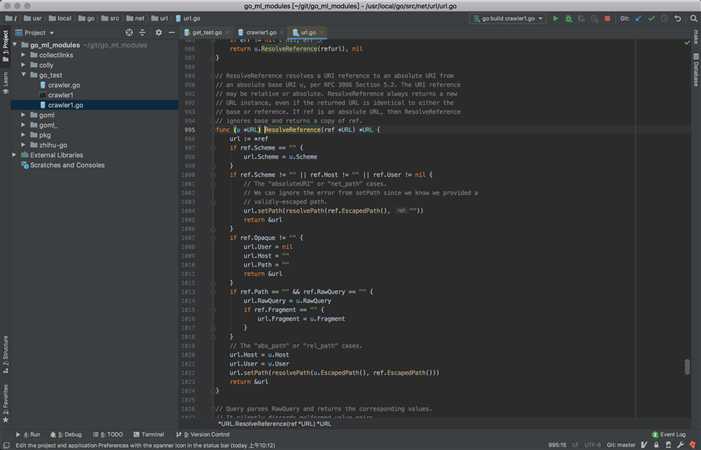
Task: Hide the Project panel with the minus icon
Action: pyautogui.click(x=171, y=33)
